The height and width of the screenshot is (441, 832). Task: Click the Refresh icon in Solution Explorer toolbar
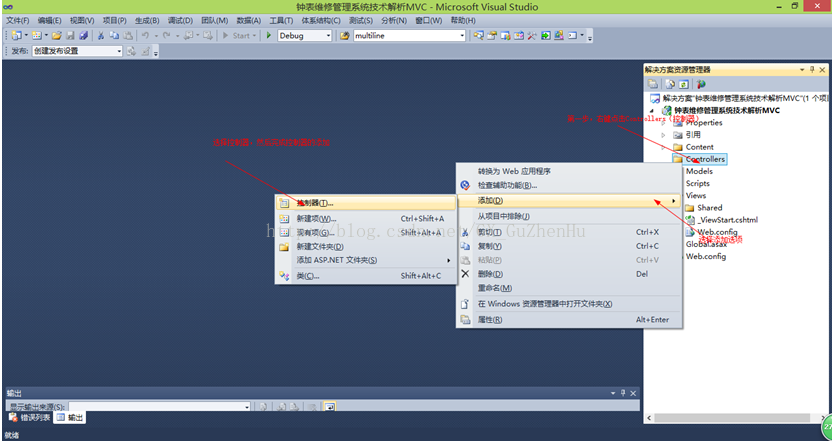684,84
